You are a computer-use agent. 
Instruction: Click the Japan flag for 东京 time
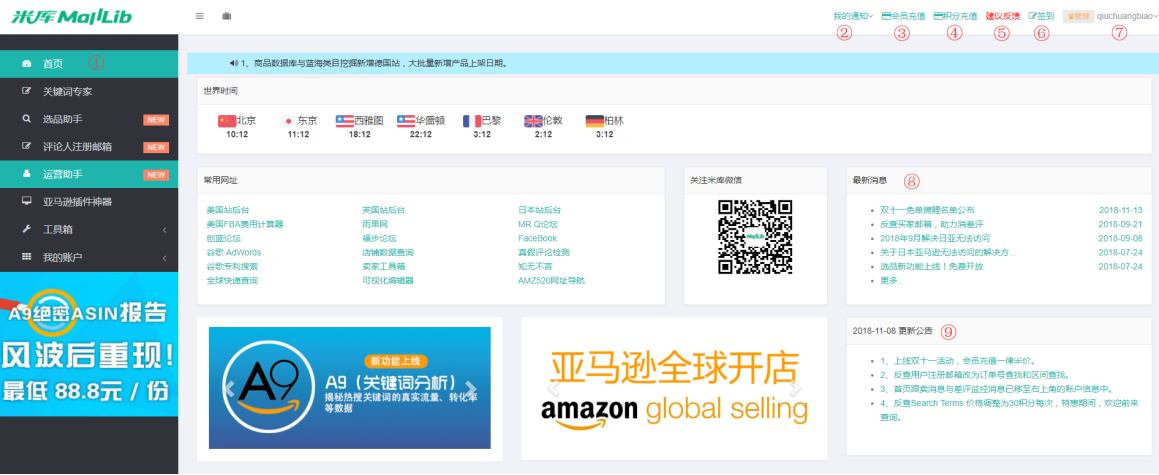tap(288, 120)
